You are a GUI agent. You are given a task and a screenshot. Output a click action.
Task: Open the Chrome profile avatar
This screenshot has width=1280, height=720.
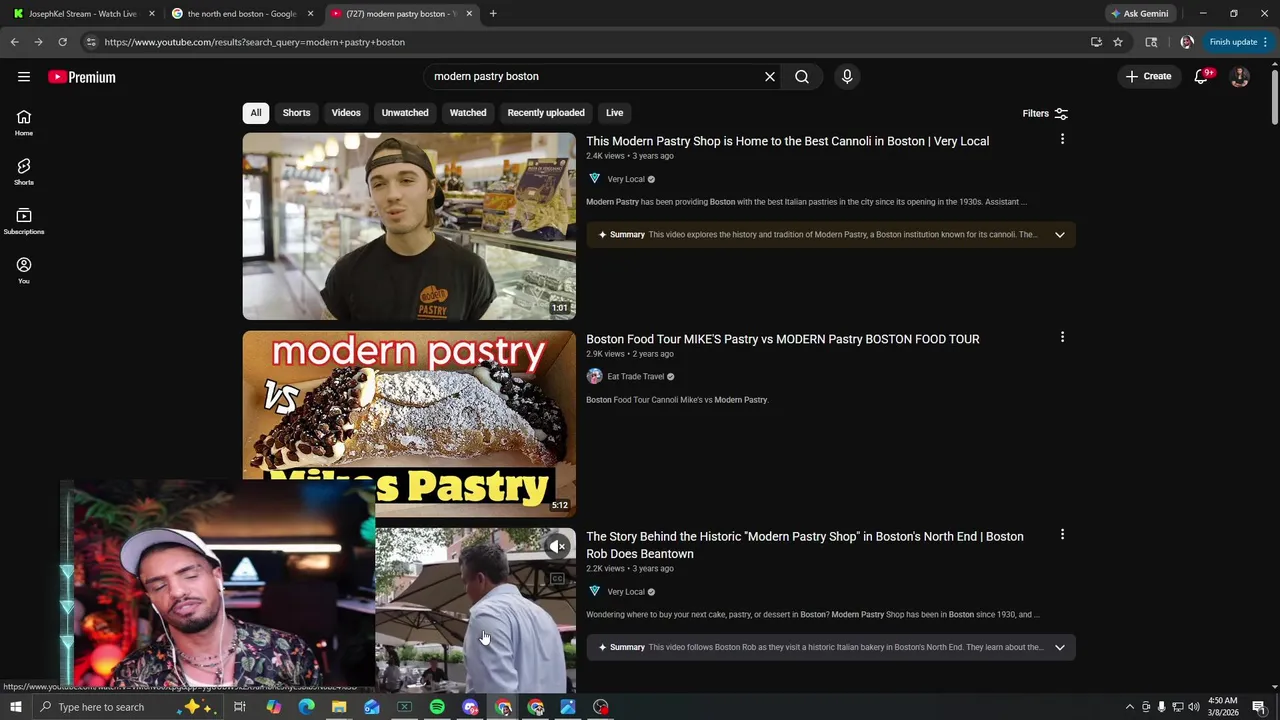point(1187,42)
